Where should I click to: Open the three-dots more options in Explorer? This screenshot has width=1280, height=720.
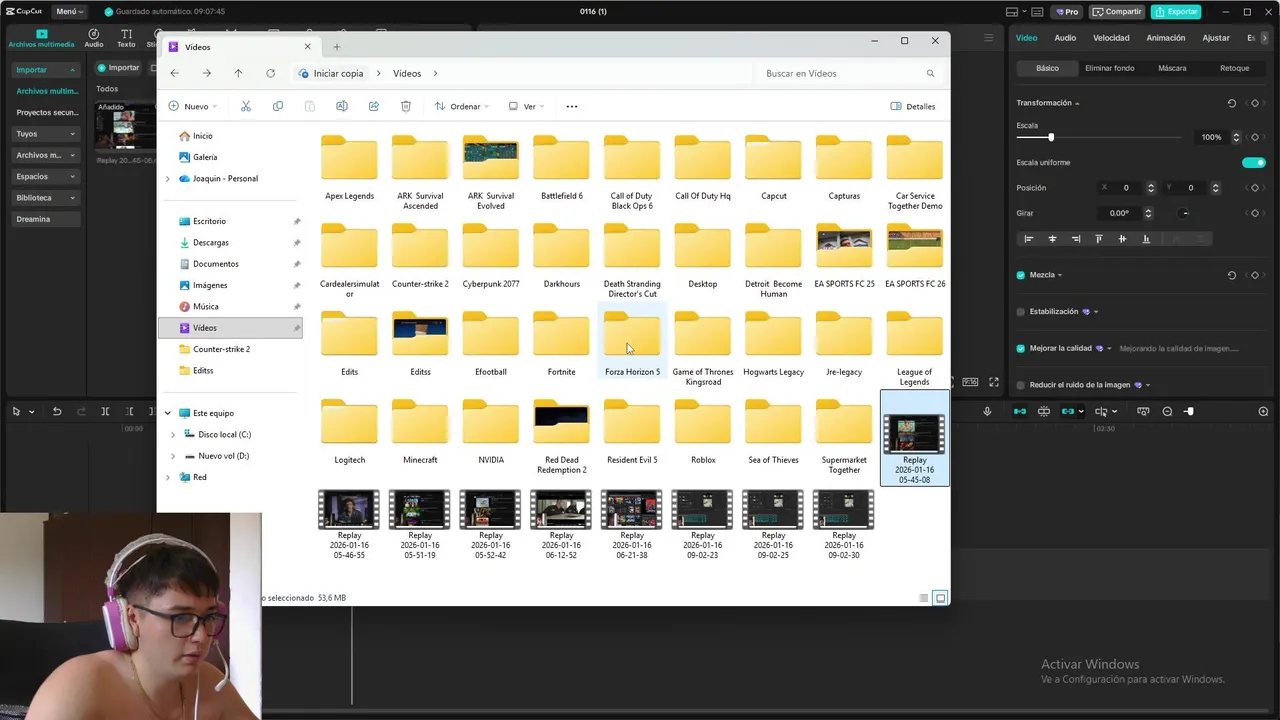[572, 106]
